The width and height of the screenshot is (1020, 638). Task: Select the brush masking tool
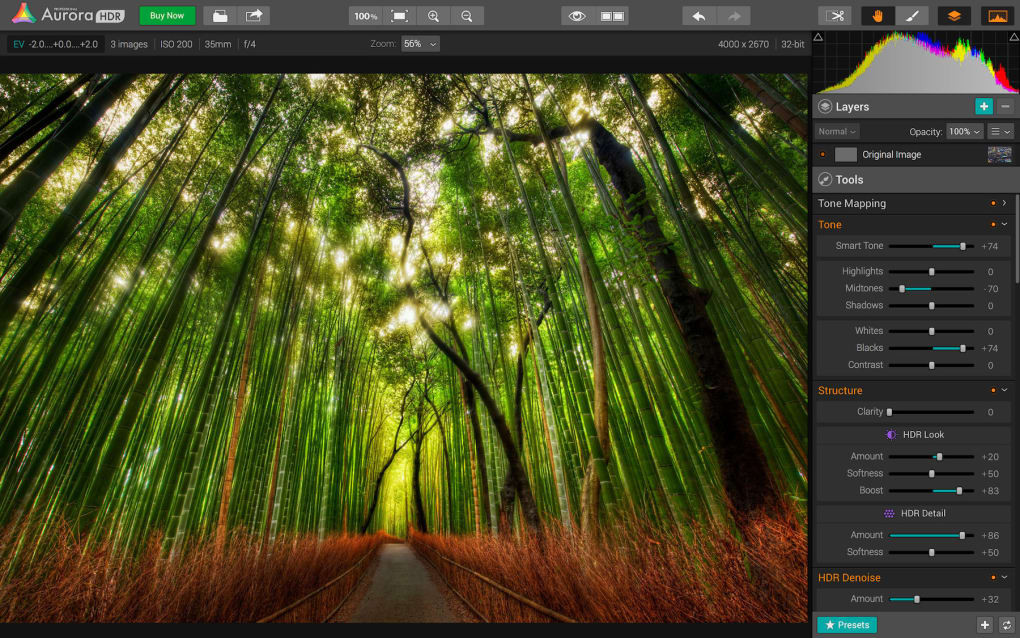pos(912,16)
